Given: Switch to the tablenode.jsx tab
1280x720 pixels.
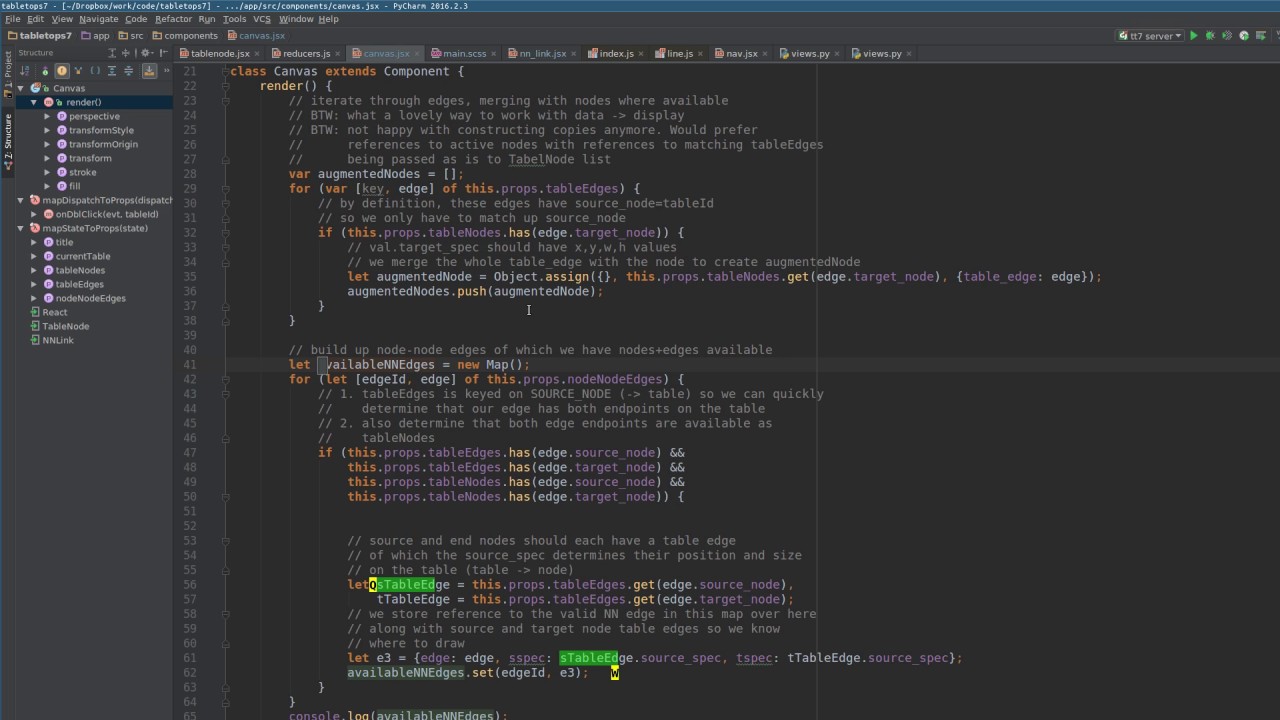Looking at the screenshot, I should pyautogui.click(x=220, y=53).
